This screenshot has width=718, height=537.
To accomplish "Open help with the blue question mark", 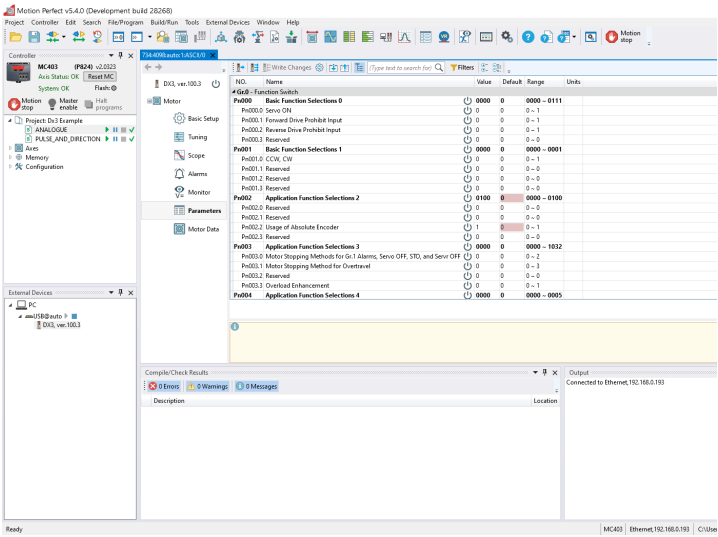I will 528,37.
